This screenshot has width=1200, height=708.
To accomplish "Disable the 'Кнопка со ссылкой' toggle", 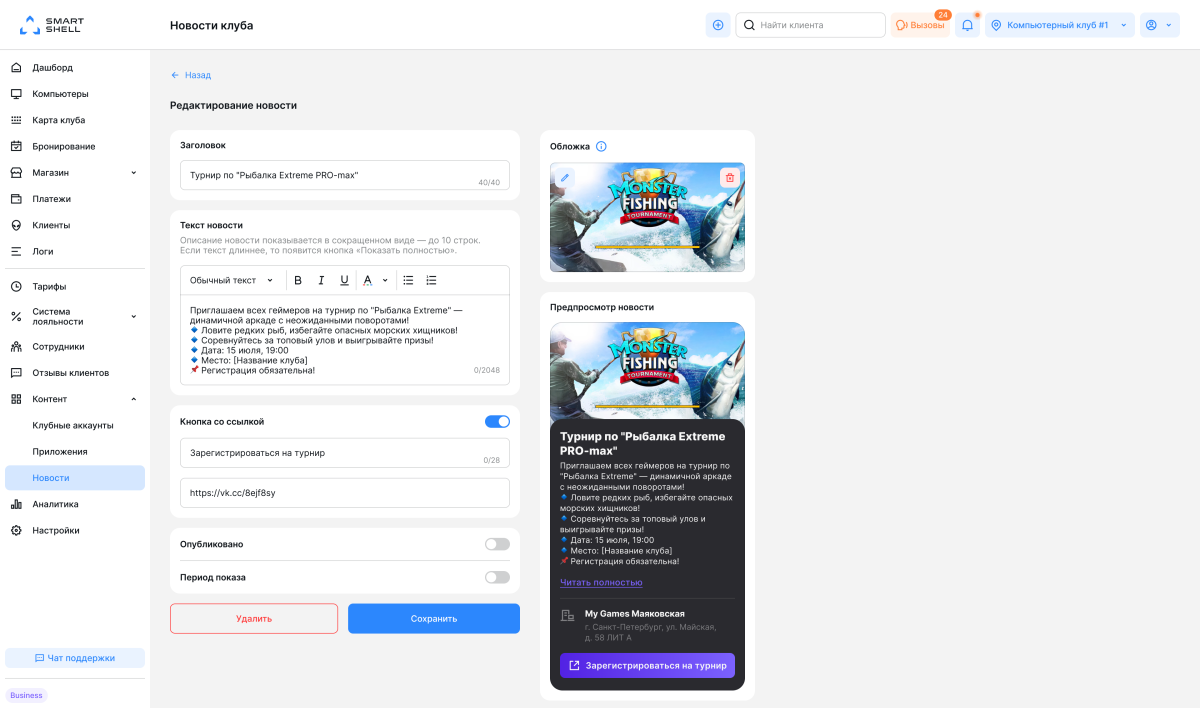I will tap(497, 422).
